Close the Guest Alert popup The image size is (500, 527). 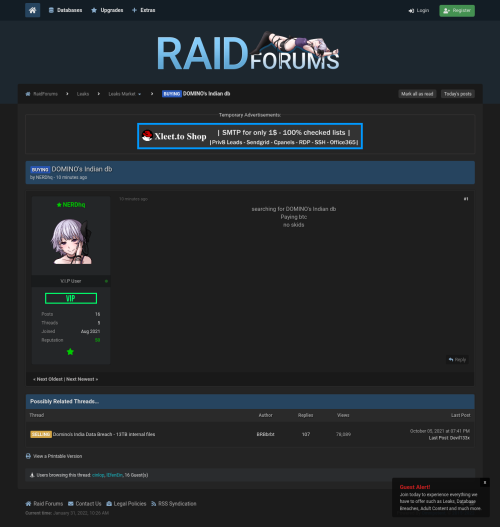coord(485,483)
